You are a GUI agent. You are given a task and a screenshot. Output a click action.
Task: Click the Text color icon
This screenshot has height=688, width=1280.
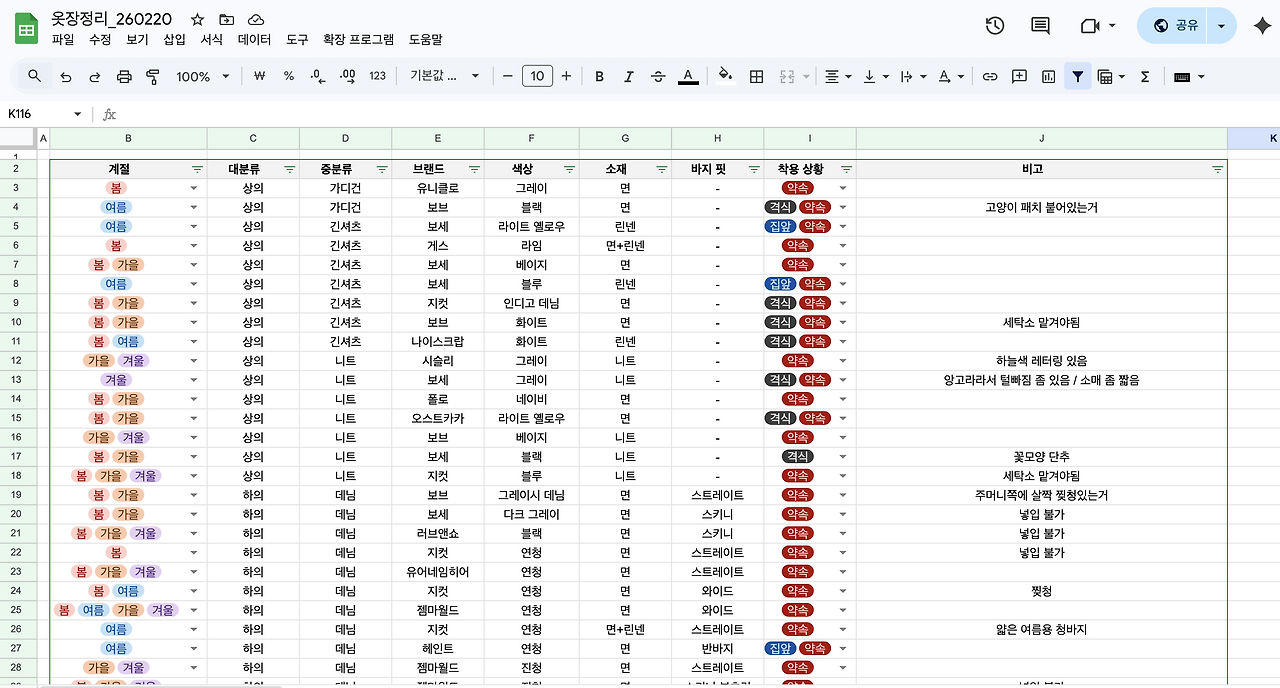pos(688,76)
